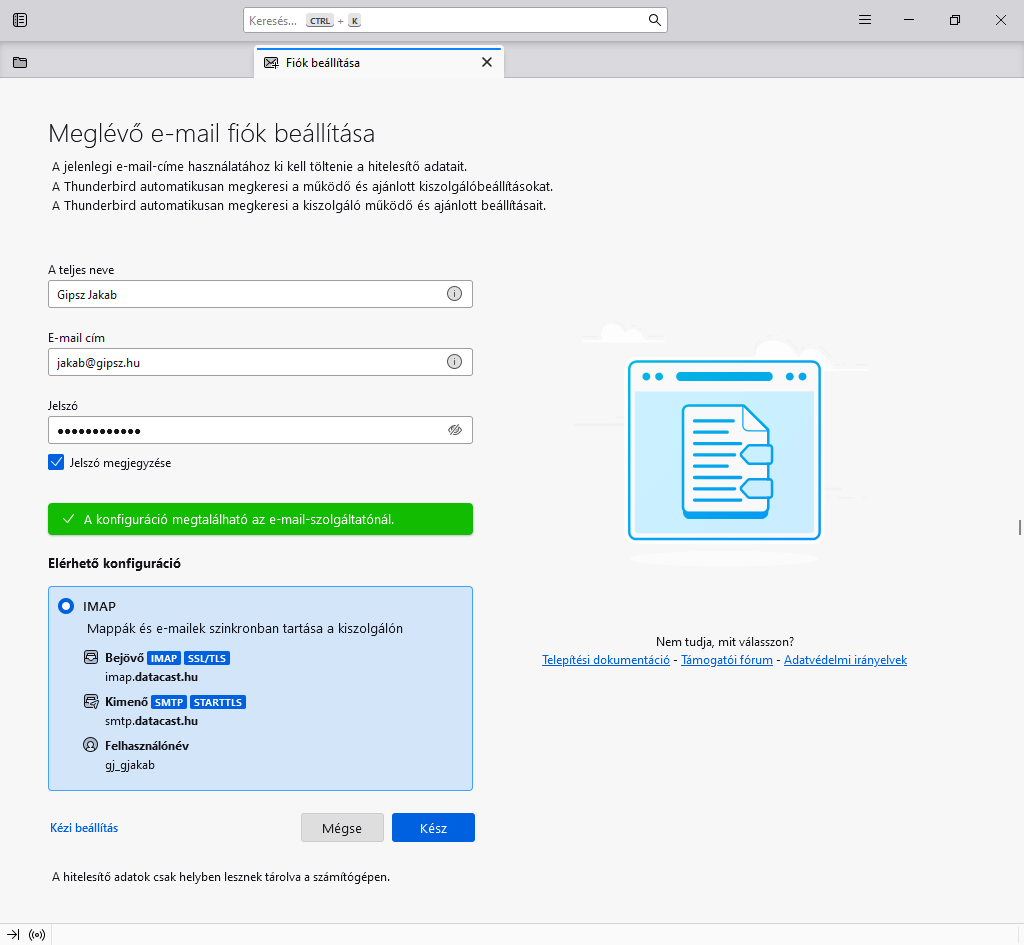Show info for the E-mail cím field

454,362
